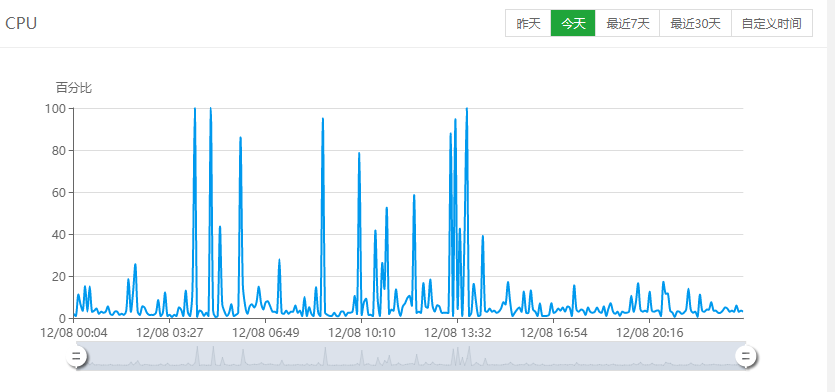This screenshot has height=392, width=835.
Task: Select the 今天 time range tab
Action: 573,23
